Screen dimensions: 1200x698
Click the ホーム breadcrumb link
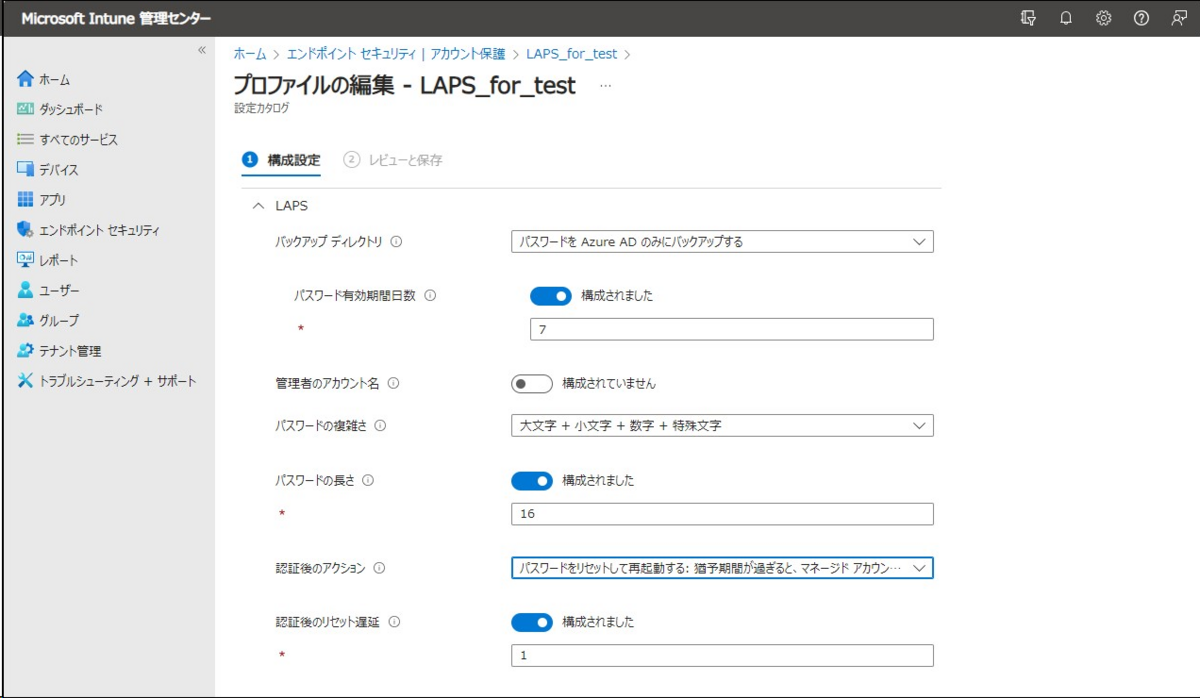tap(250, 54)
